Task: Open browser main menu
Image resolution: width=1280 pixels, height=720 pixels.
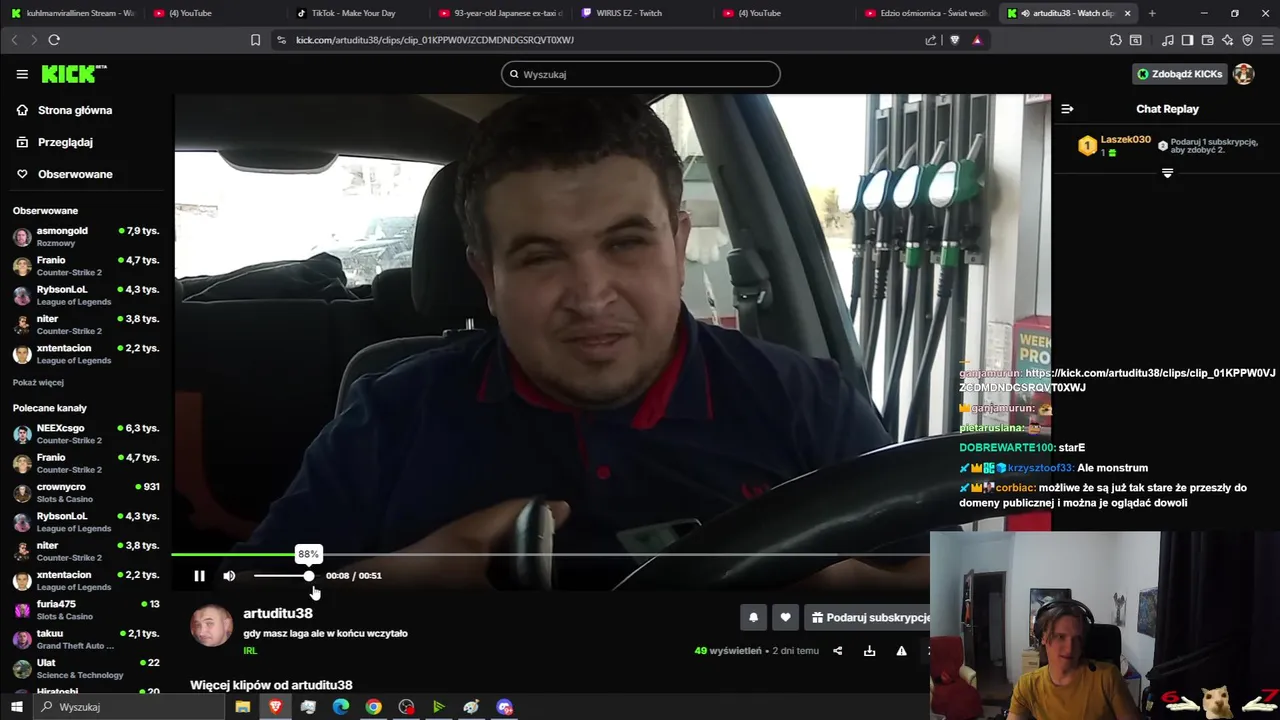Action: tap(1267, 40)
